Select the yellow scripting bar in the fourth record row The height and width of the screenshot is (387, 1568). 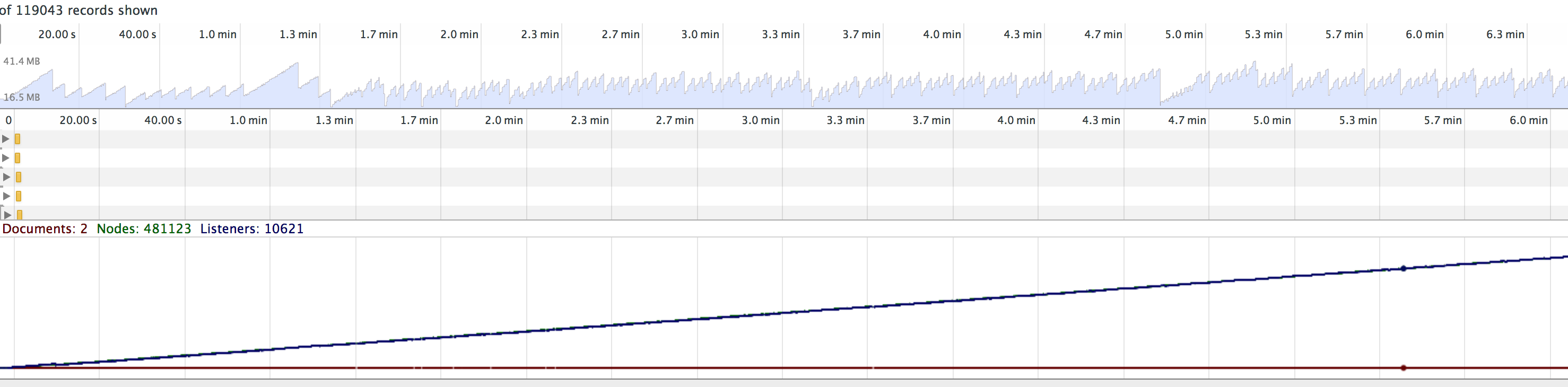[19, 196]
